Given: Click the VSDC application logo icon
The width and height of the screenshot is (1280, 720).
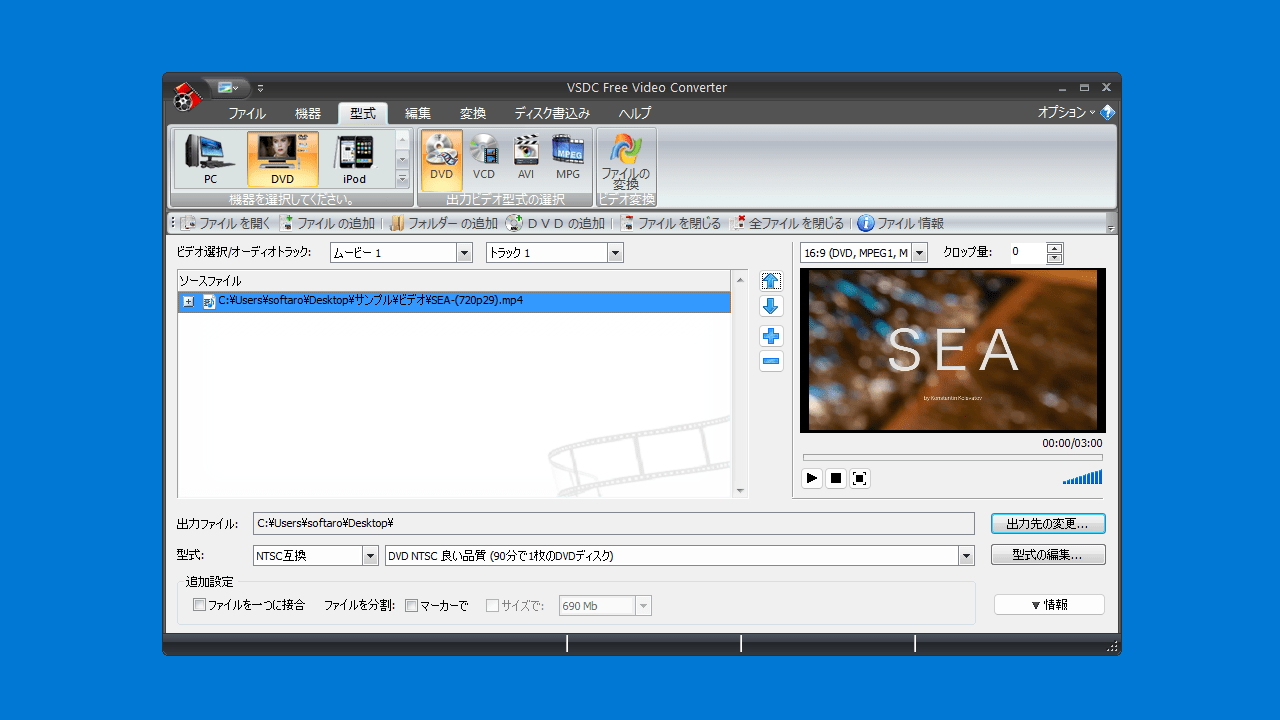Looking at the screenshot, I should coord(187,96).
